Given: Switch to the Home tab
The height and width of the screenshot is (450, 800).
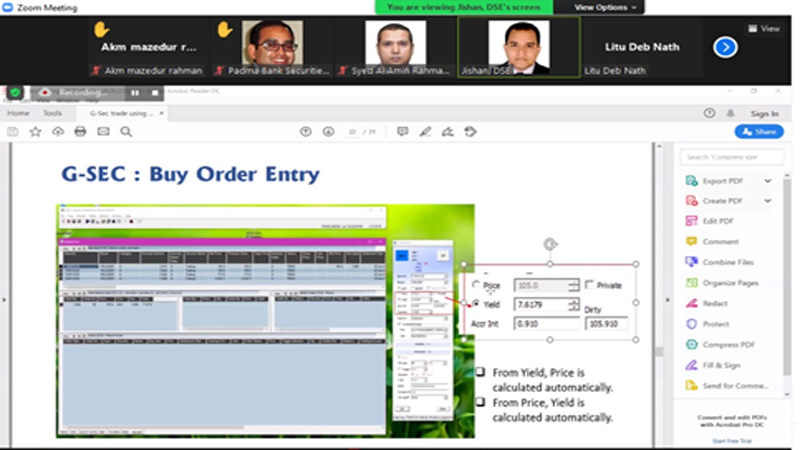Looking at the screenshot, I should [x=18, y=113].
